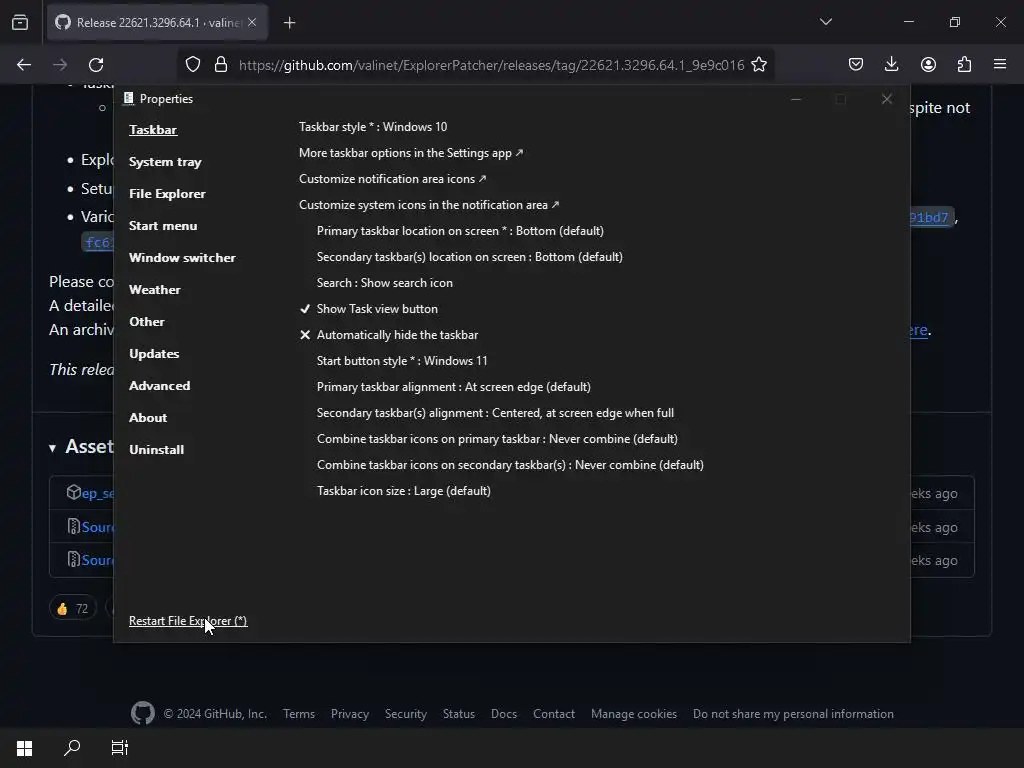Switch to the Updates section
The image size is (1024, 768).
[x=154, y=354]
